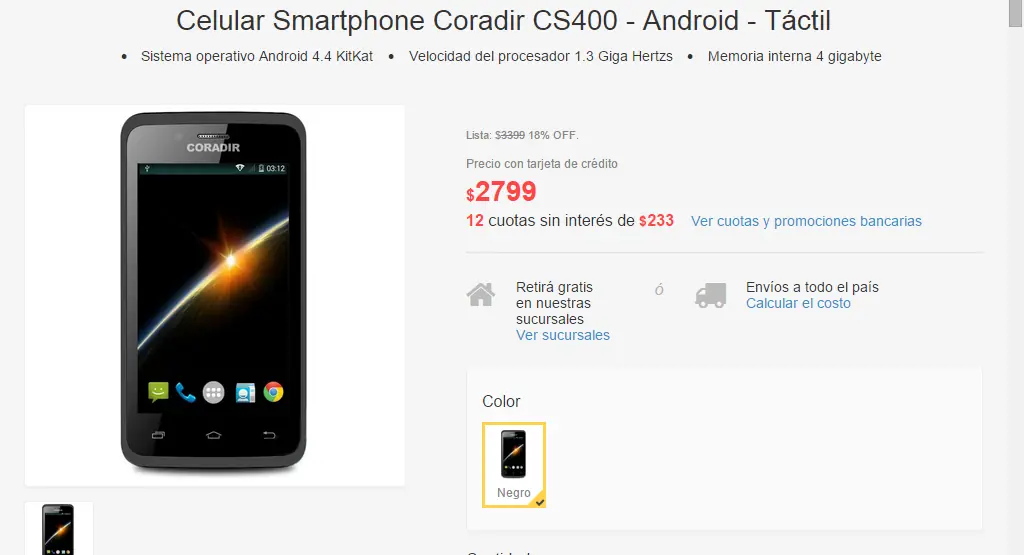
Task: Click Calcular el costo link
Action: click(798, 303)
